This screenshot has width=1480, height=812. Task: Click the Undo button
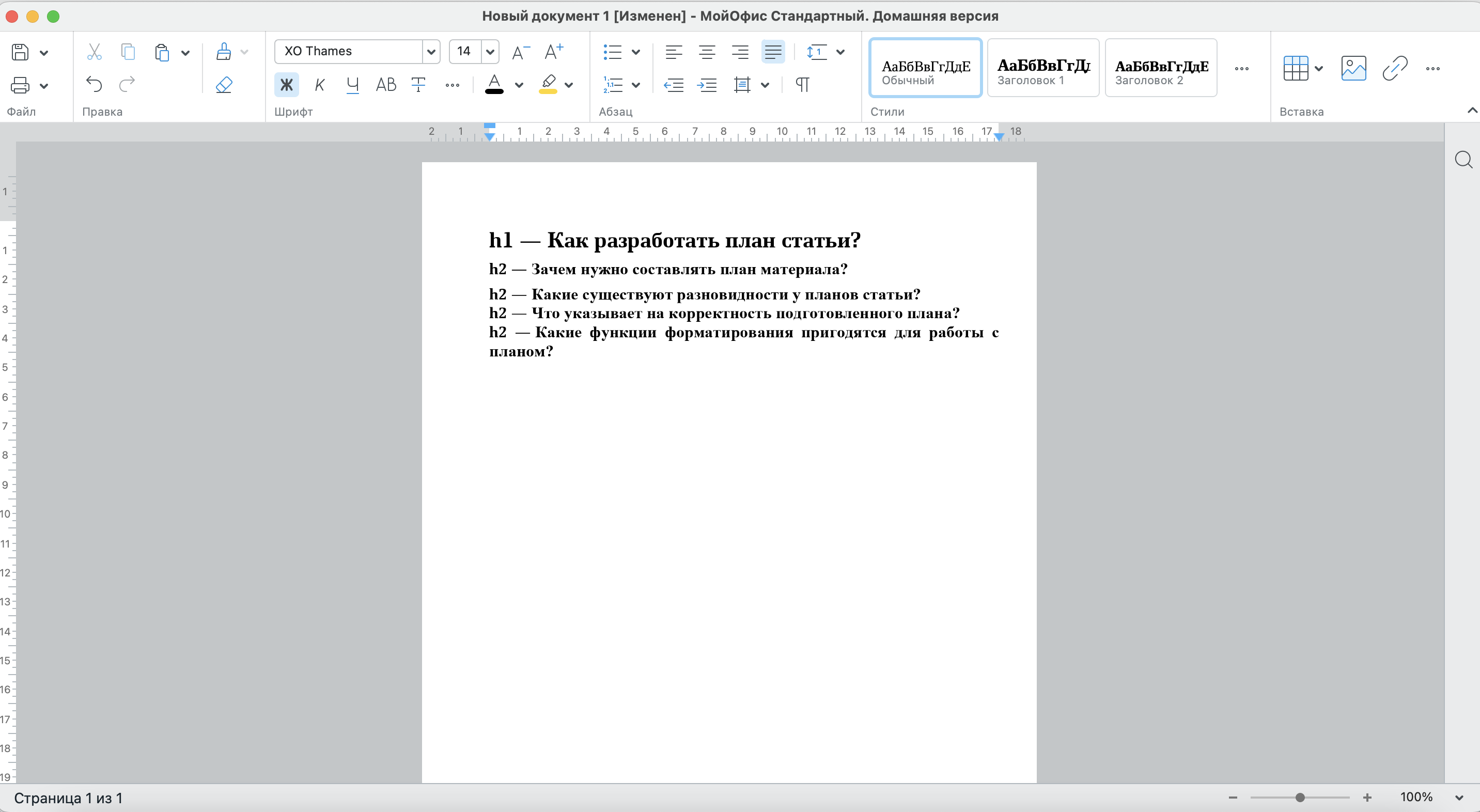93,84
